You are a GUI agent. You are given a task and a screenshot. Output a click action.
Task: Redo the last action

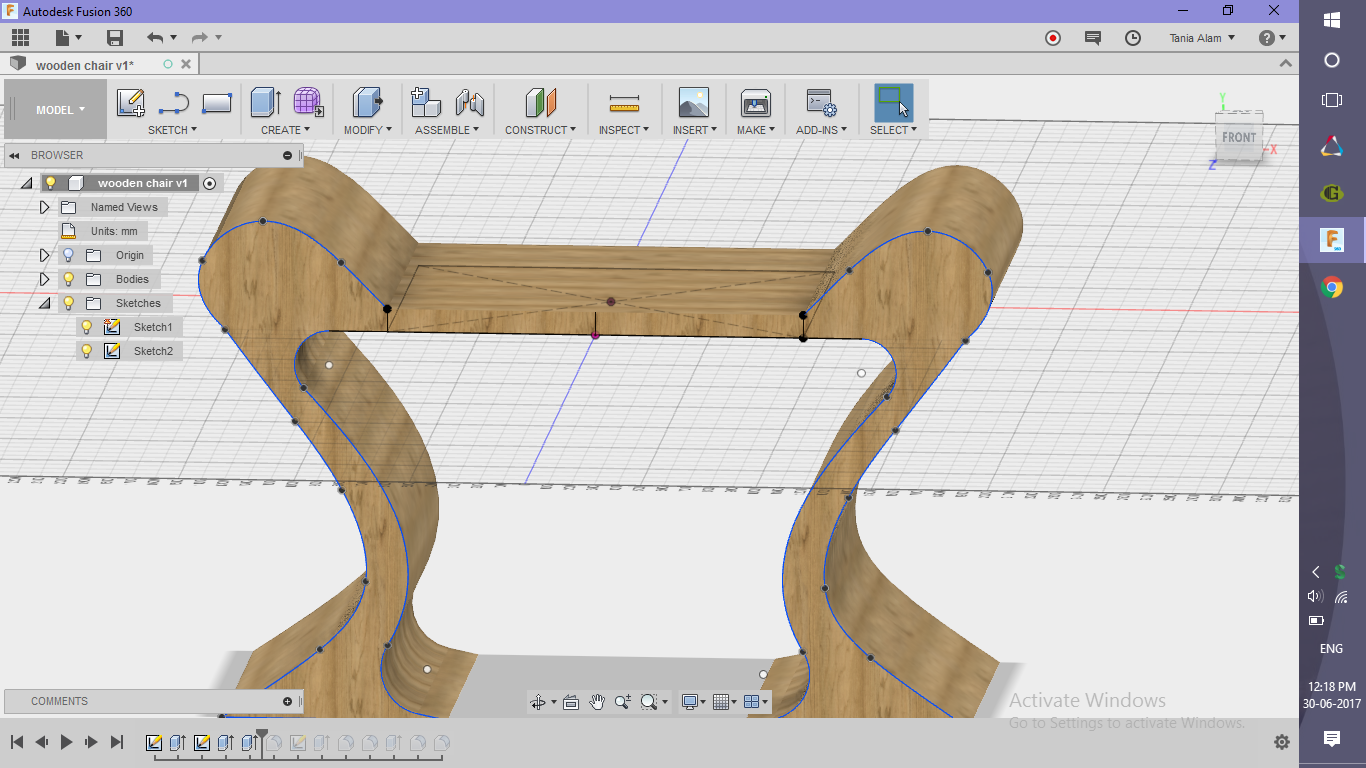199,38
